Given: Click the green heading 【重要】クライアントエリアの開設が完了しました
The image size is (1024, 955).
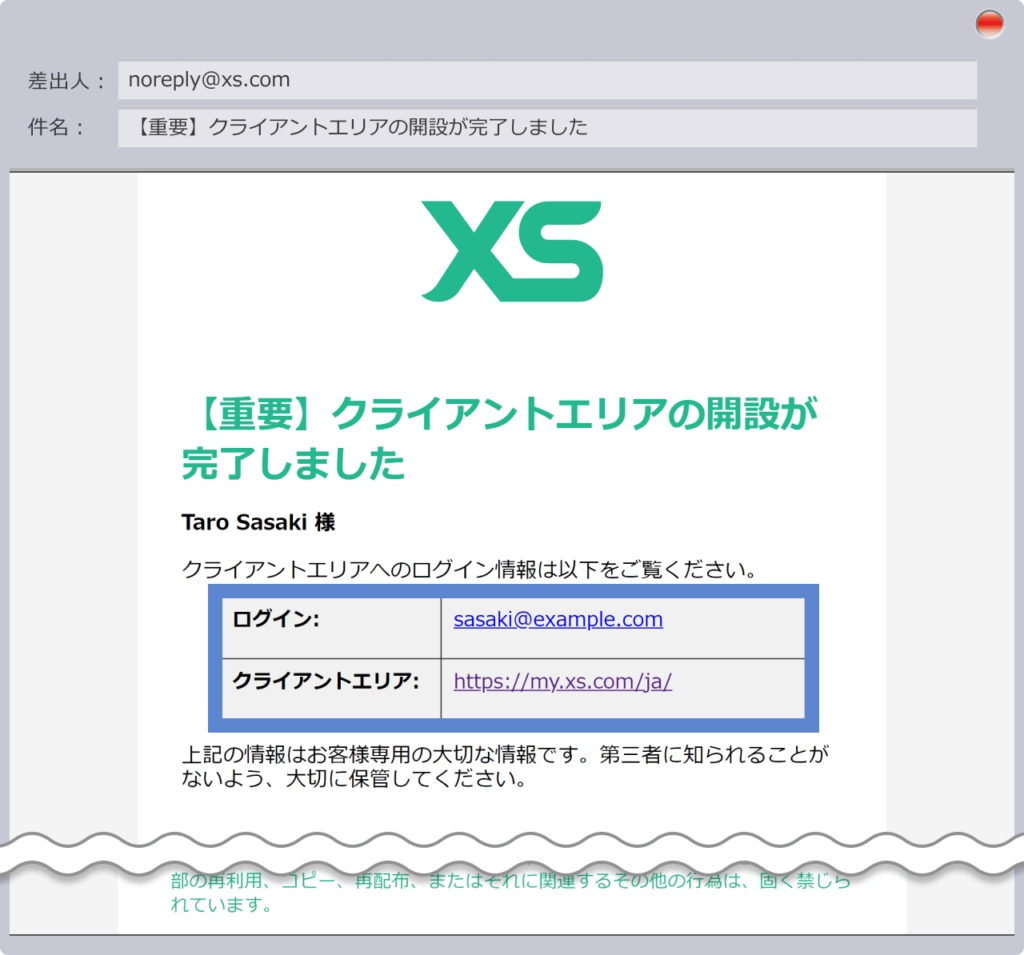Looking at the screenshot, I should coord(500,439).
